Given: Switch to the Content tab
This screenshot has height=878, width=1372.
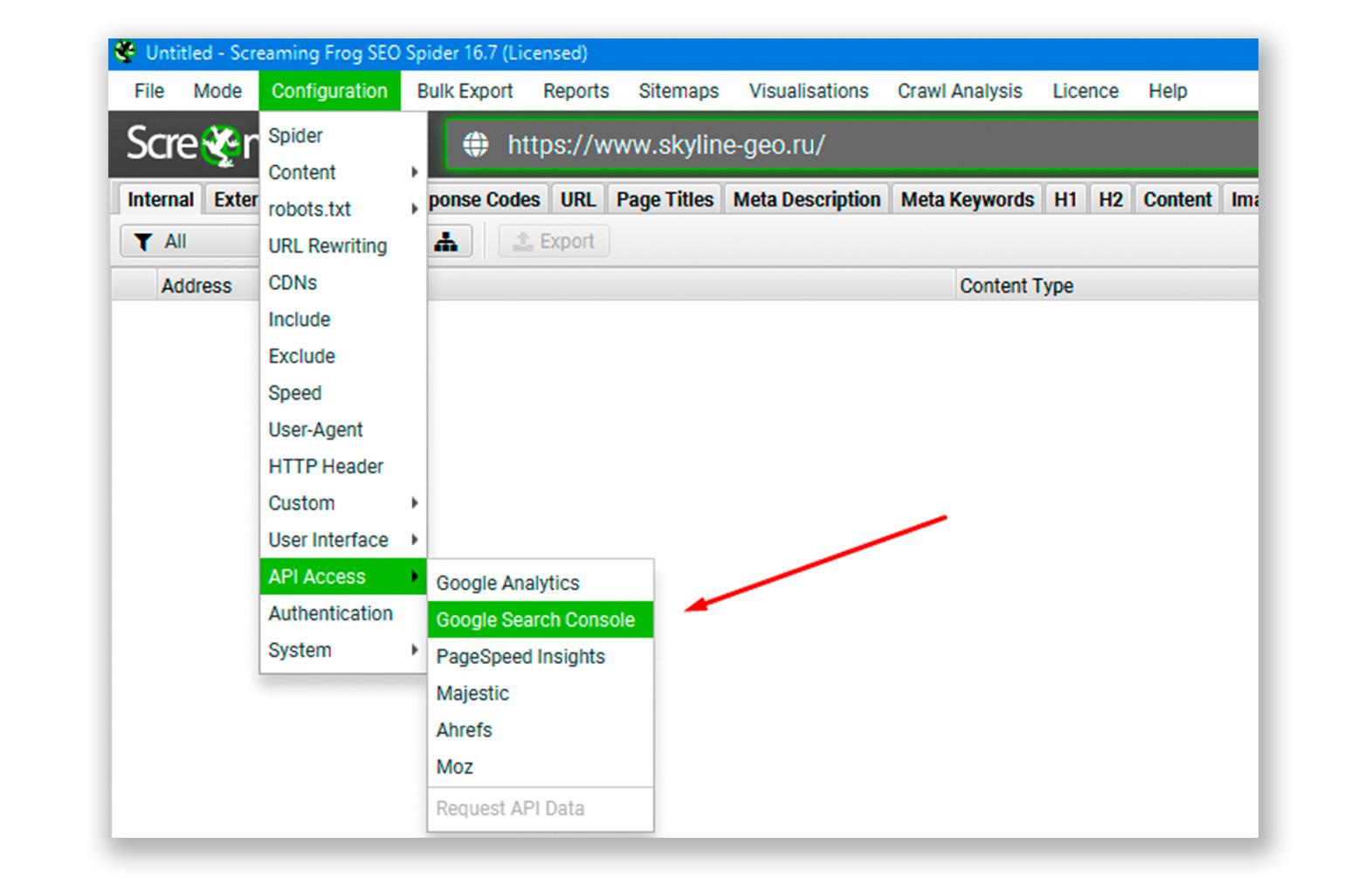Looking at the screenshot, I should click(x=1177, y=199).
